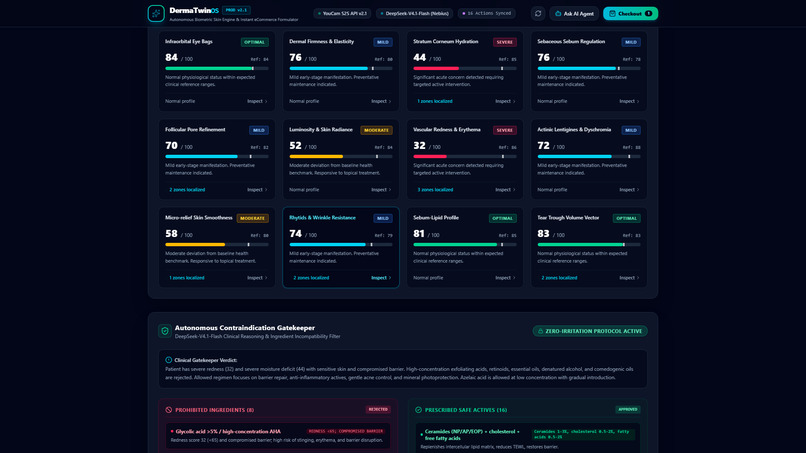Click the MILD badge on Sebaceous Sebum Regulation
The width and height of the screenshot is (806, 453).
pos(631,42)
